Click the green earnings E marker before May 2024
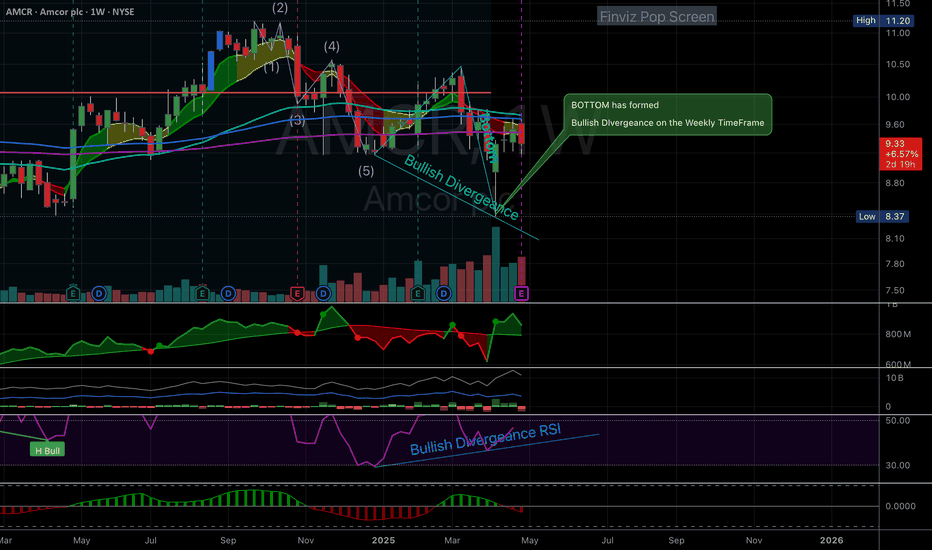The width and height of the screenshot is (932, 550). point(73,293)
